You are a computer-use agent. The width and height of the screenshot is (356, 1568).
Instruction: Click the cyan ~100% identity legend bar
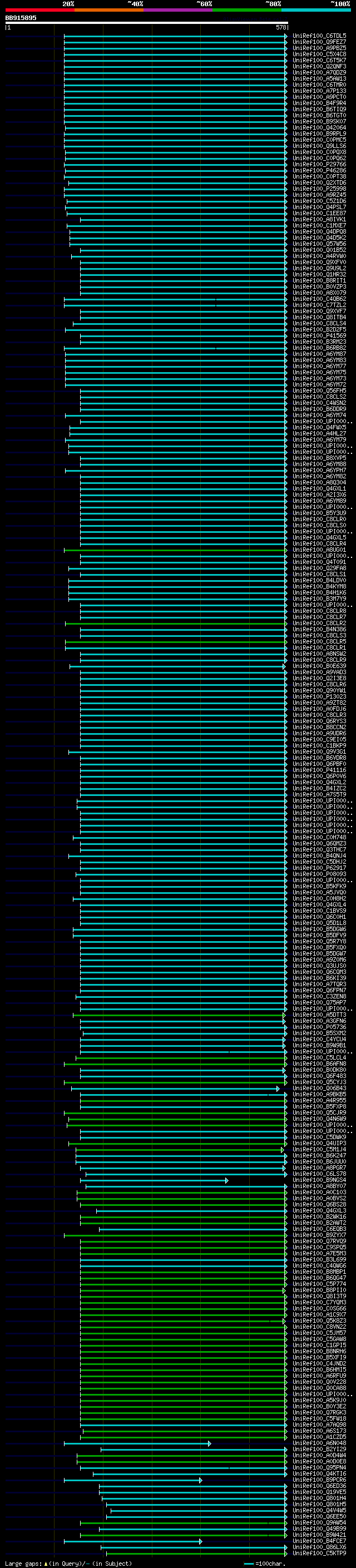click(316, 10)
